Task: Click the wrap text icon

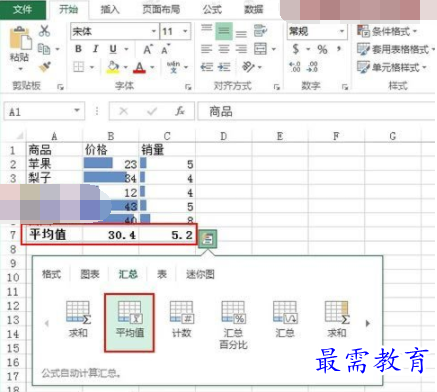Action: coord(260,31)
